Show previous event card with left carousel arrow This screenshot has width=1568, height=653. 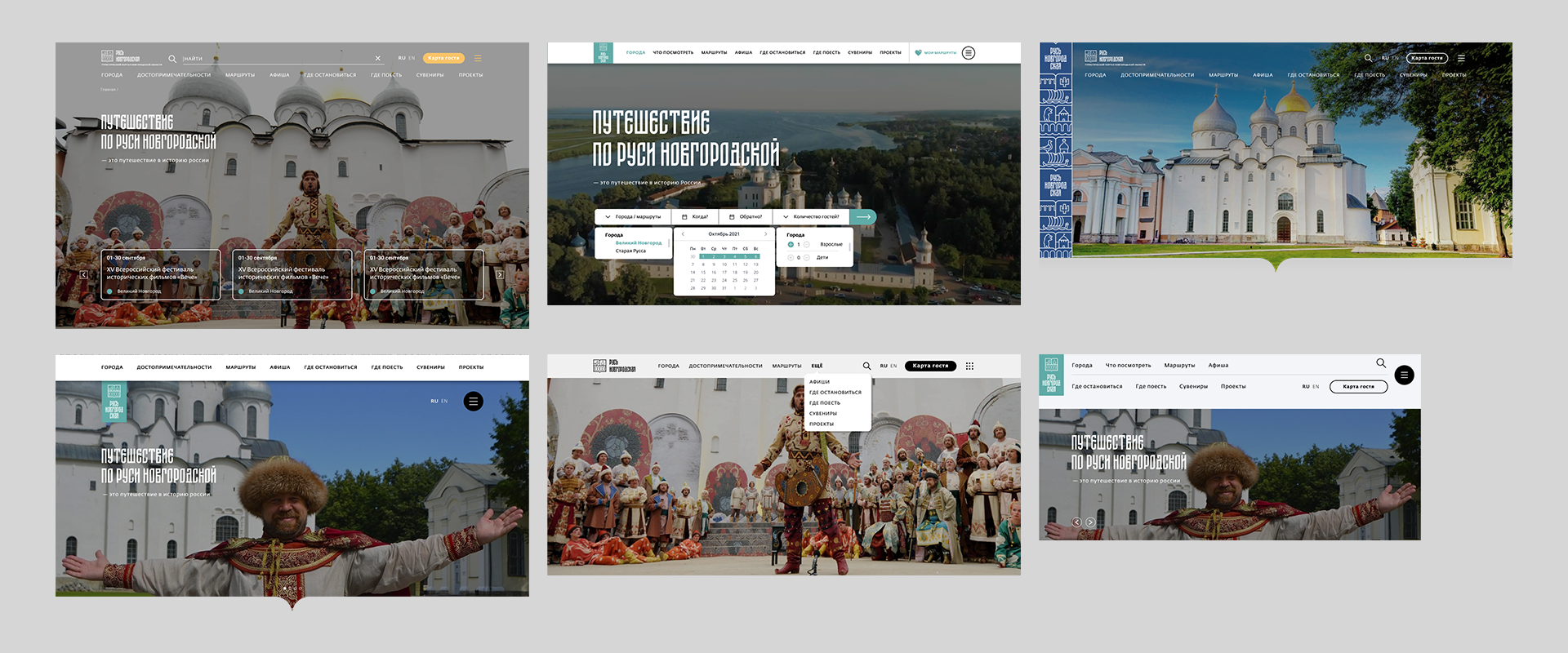click(x=83, y=275)
